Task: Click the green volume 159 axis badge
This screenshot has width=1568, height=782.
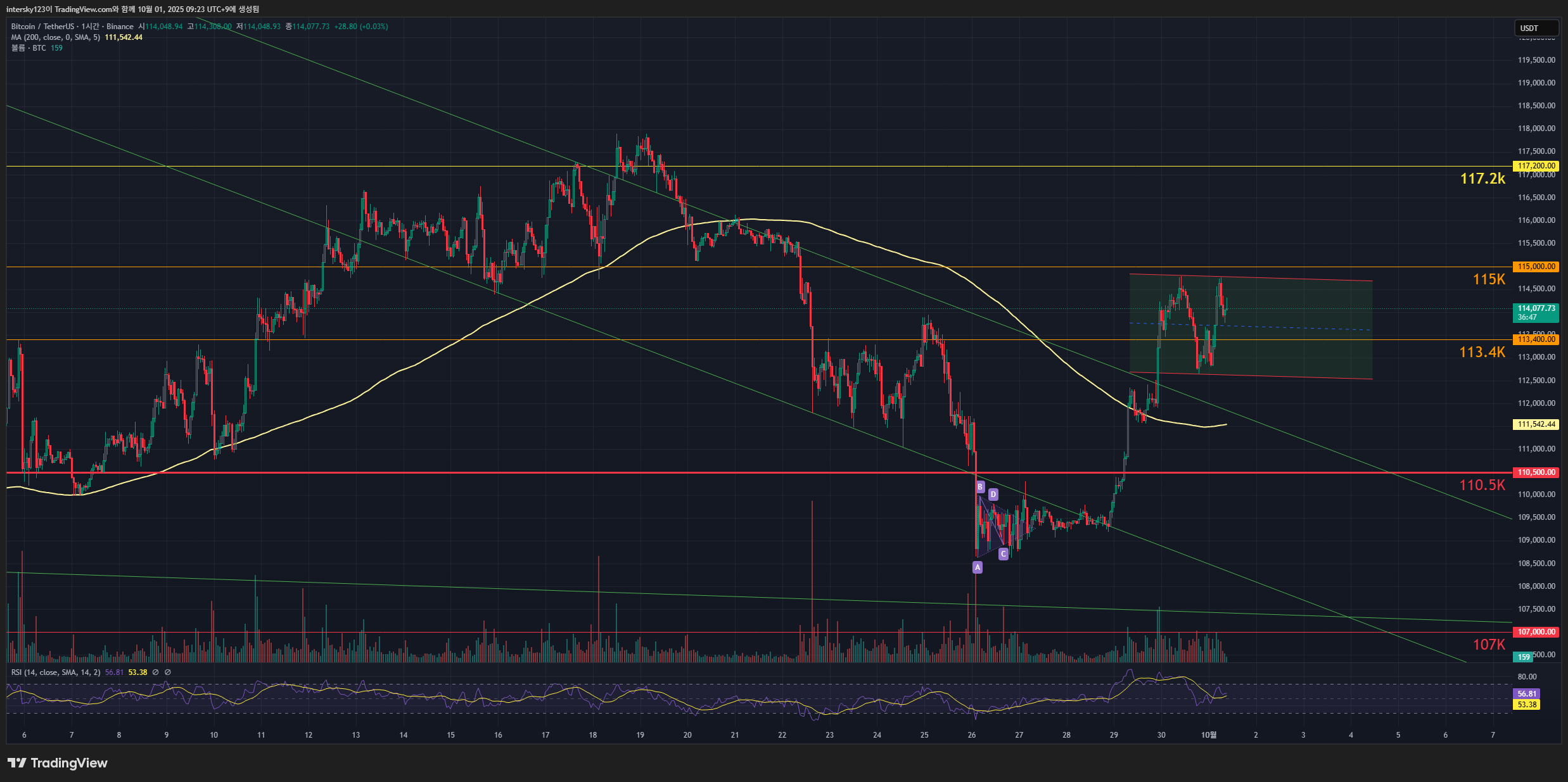Action: [x=1524, y=657]
